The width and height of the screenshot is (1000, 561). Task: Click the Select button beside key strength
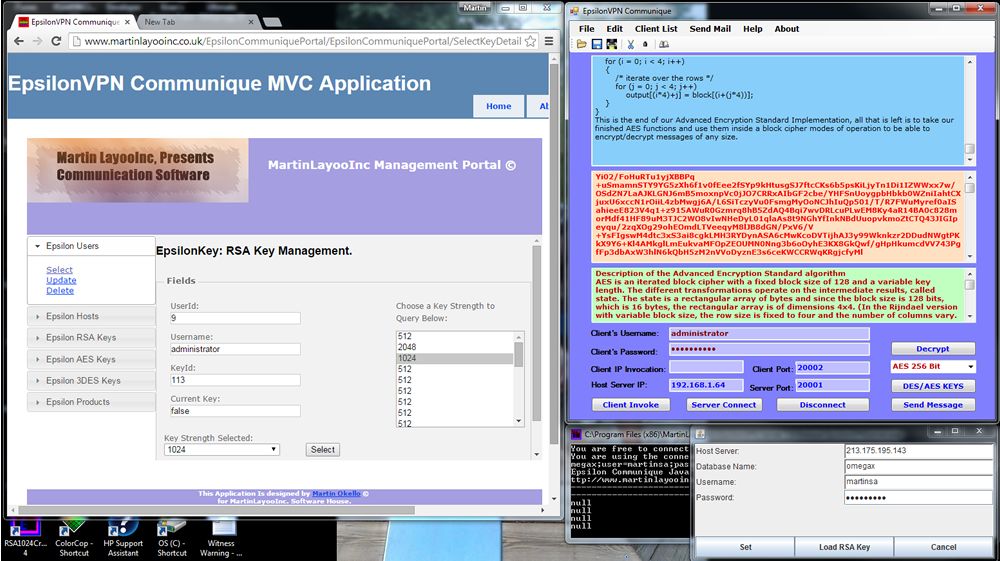[323, 449]
